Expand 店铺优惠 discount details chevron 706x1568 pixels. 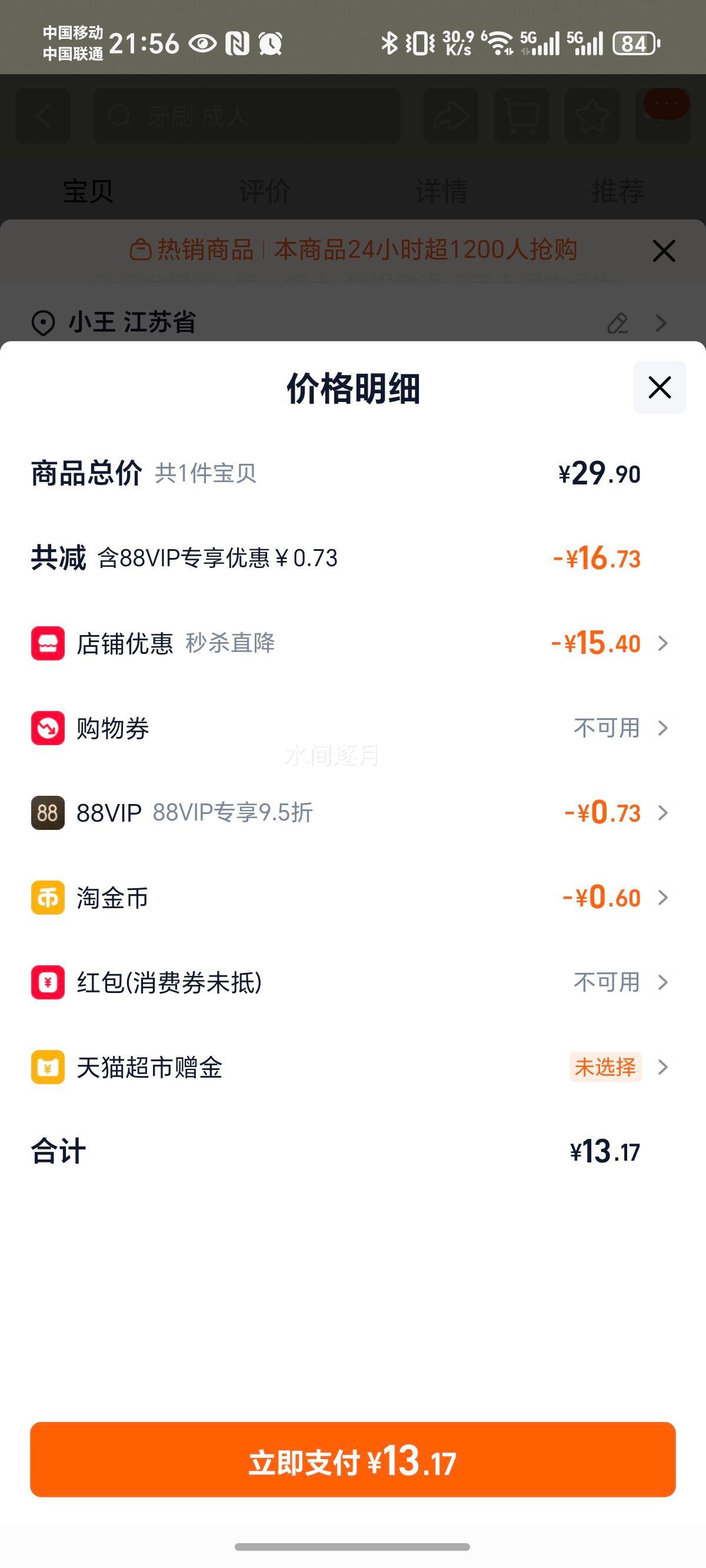tap(664, 643)
